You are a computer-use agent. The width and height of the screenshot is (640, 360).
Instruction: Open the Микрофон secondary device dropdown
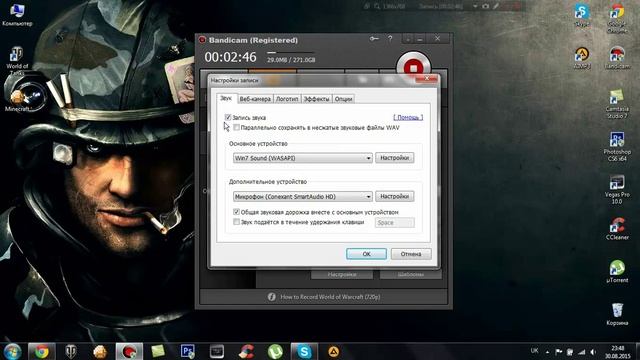pyautogui.click(x=302, y=196)
